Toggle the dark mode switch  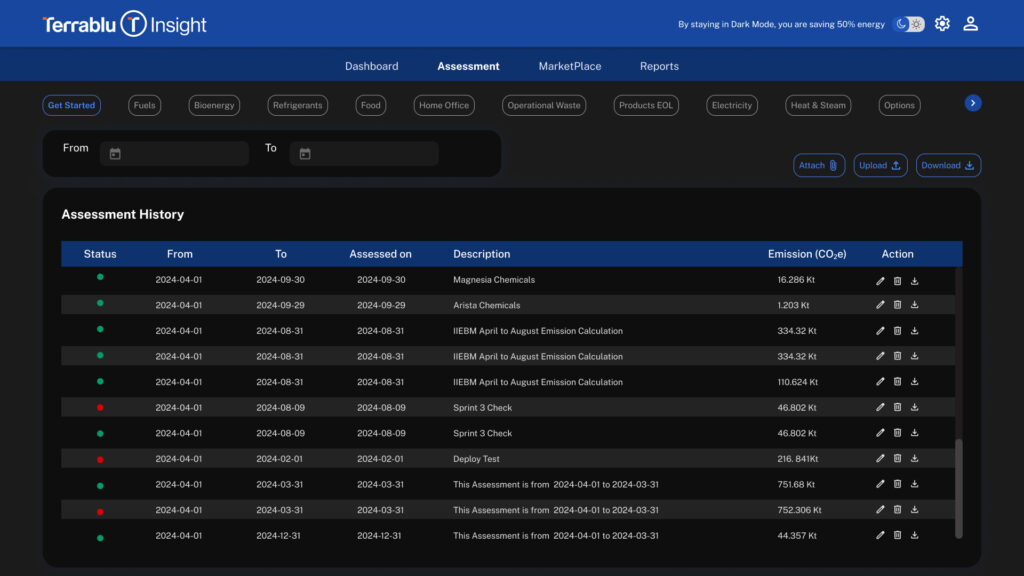(908, 24)
